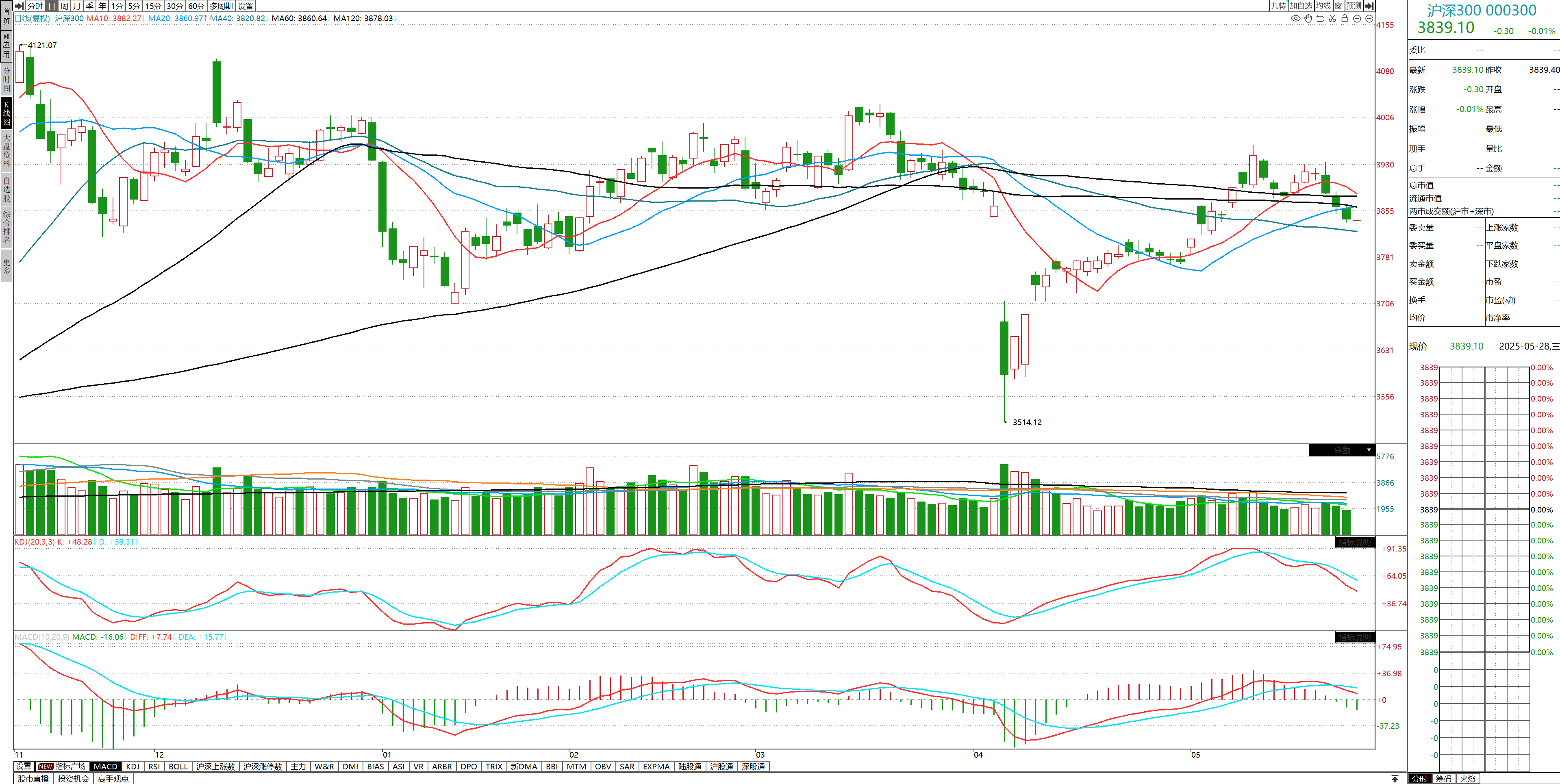This screenshot has height=784, width=1560.
Task: Select the BIAS indicator tab
Action: pos(376,767)
